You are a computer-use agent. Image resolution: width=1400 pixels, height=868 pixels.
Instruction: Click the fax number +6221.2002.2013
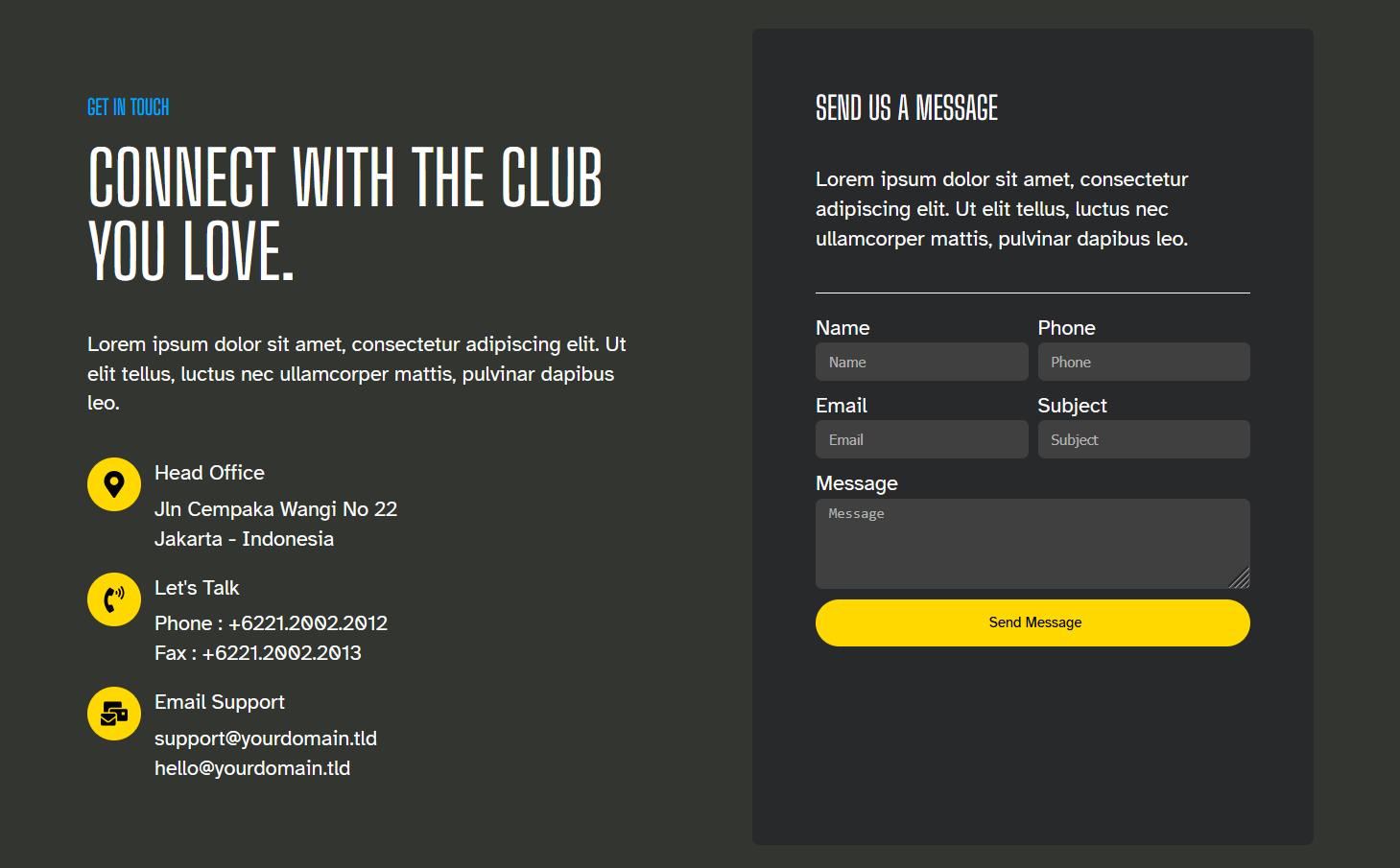pyautogui.click(x=281, y=653)
